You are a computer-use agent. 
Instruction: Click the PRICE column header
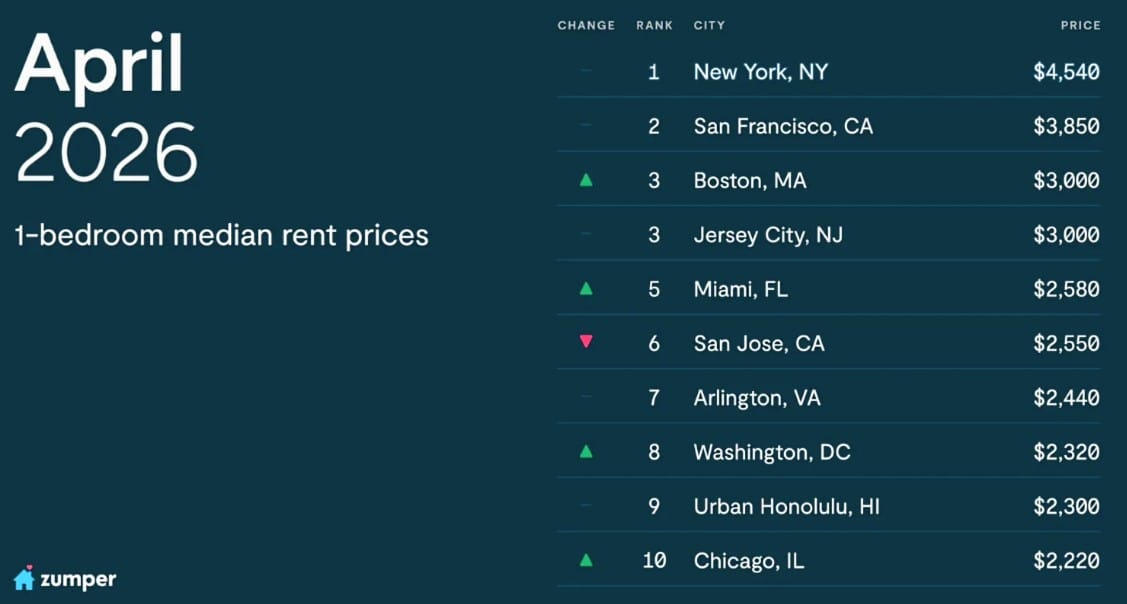[1080, 25]
